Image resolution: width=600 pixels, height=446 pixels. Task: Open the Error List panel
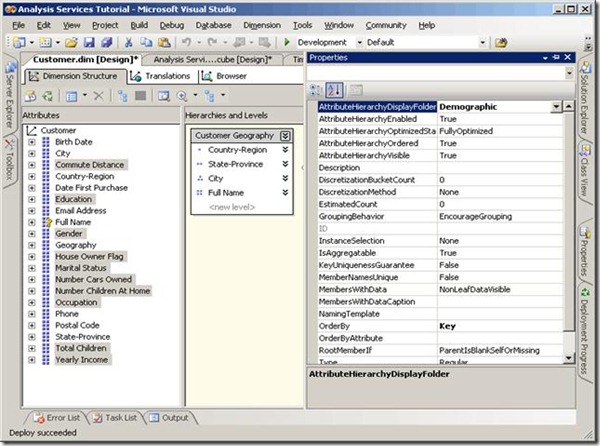tap(58, 417)
